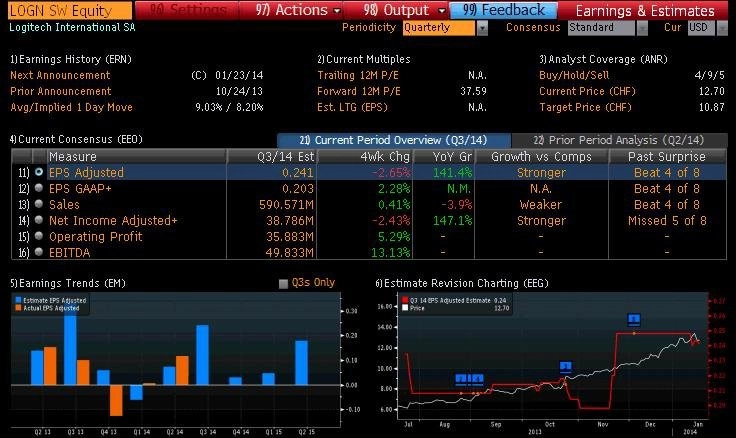Image resolution: width=736 pixels, height=438 pixels.
Task: Click the Operating Profit 4Wk change 5.29%
Action: click(394, 237)
